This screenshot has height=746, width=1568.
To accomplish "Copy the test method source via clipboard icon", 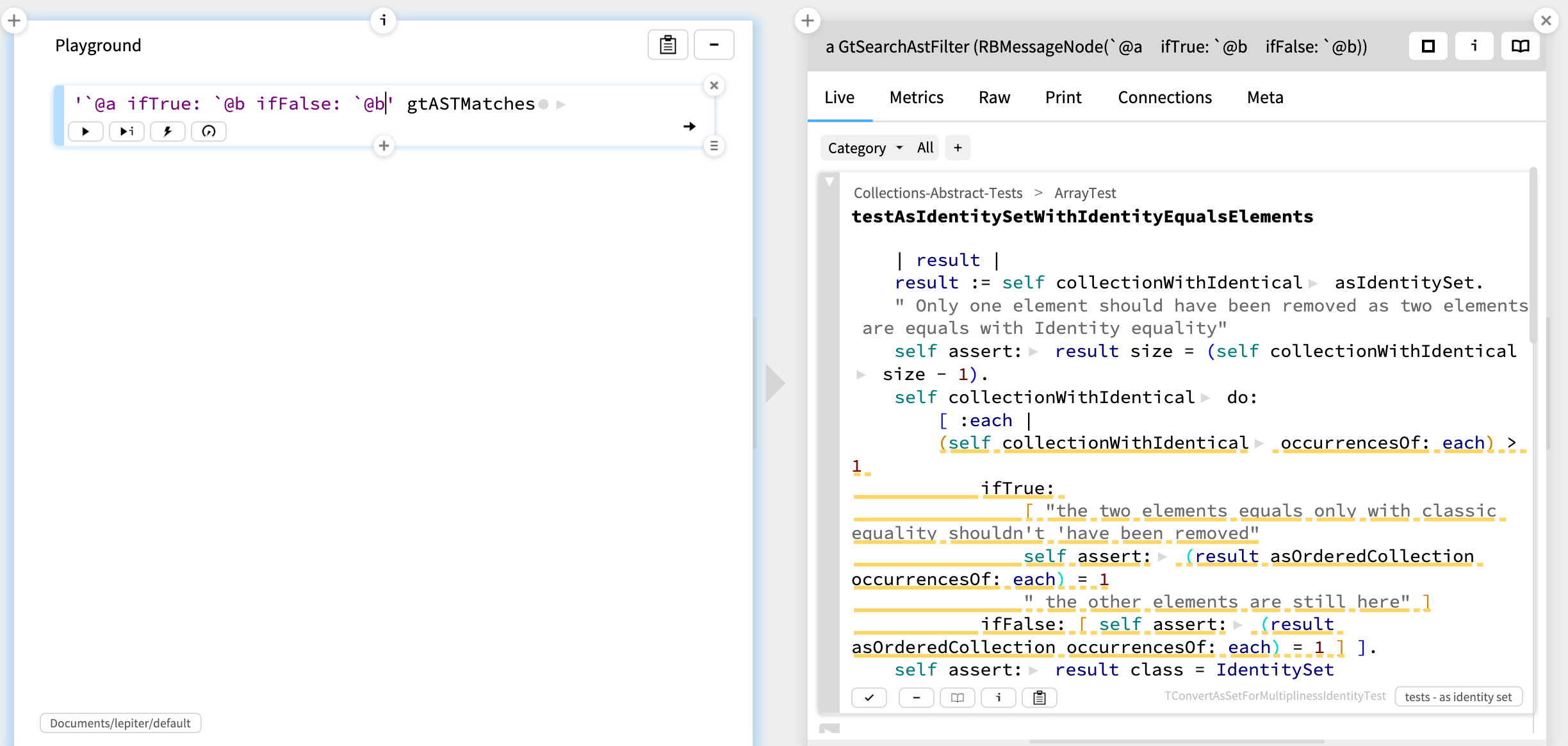I will [1040, 697].
